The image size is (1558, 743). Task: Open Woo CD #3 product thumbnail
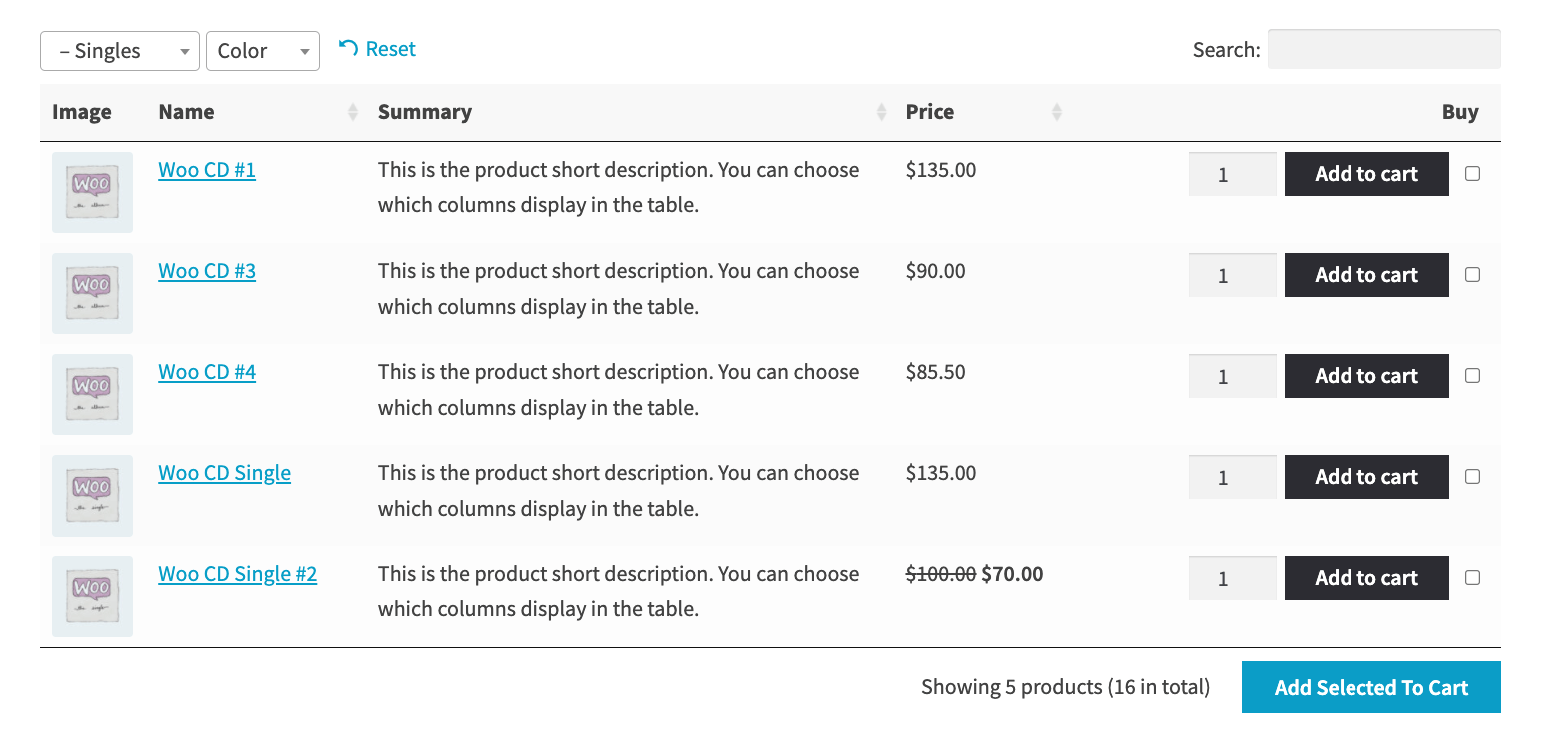point(92,293)
